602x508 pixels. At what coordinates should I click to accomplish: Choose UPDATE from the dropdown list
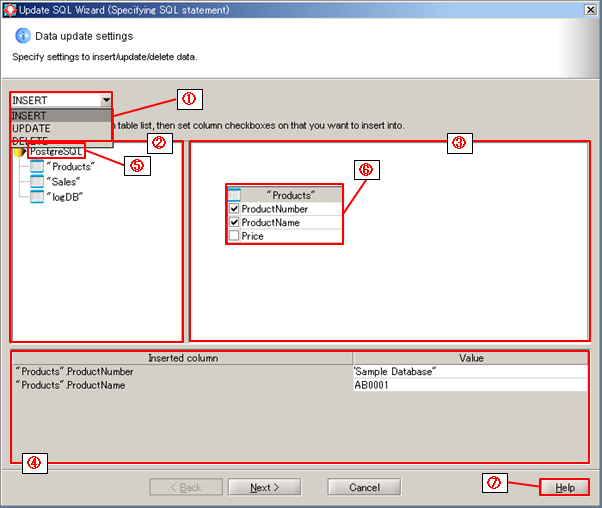(x=31, y=129)
